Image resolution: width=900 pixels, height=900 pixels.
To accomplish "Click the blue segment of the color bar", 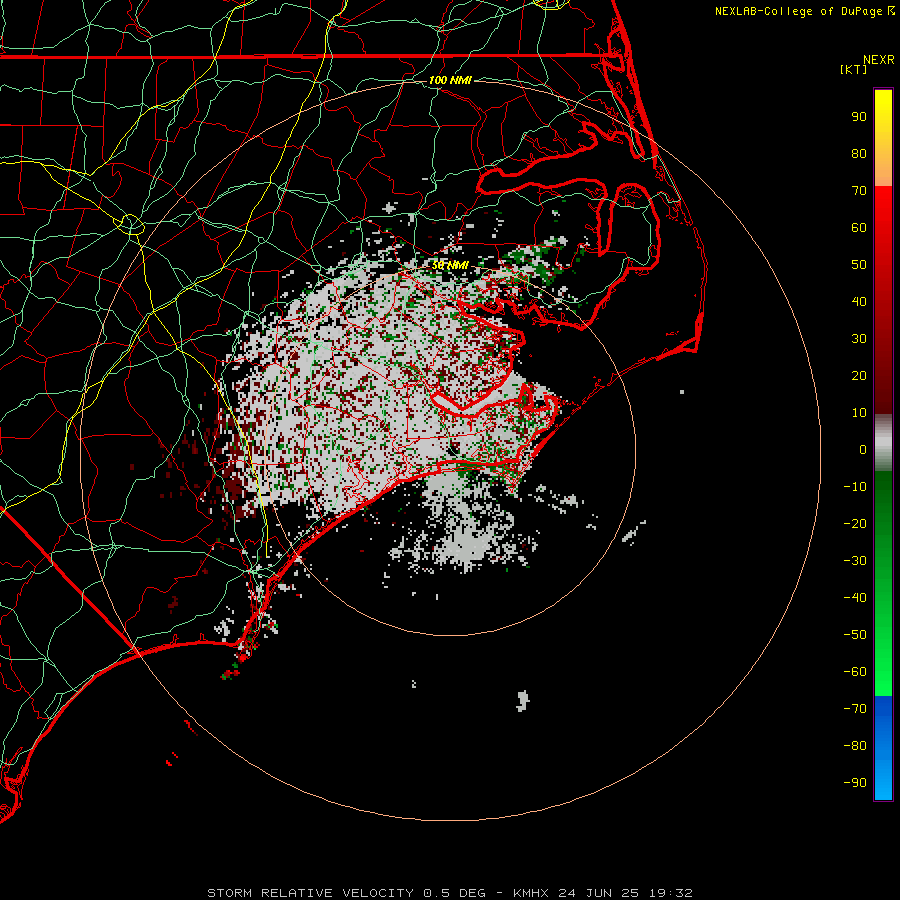I will coord(883,748).
